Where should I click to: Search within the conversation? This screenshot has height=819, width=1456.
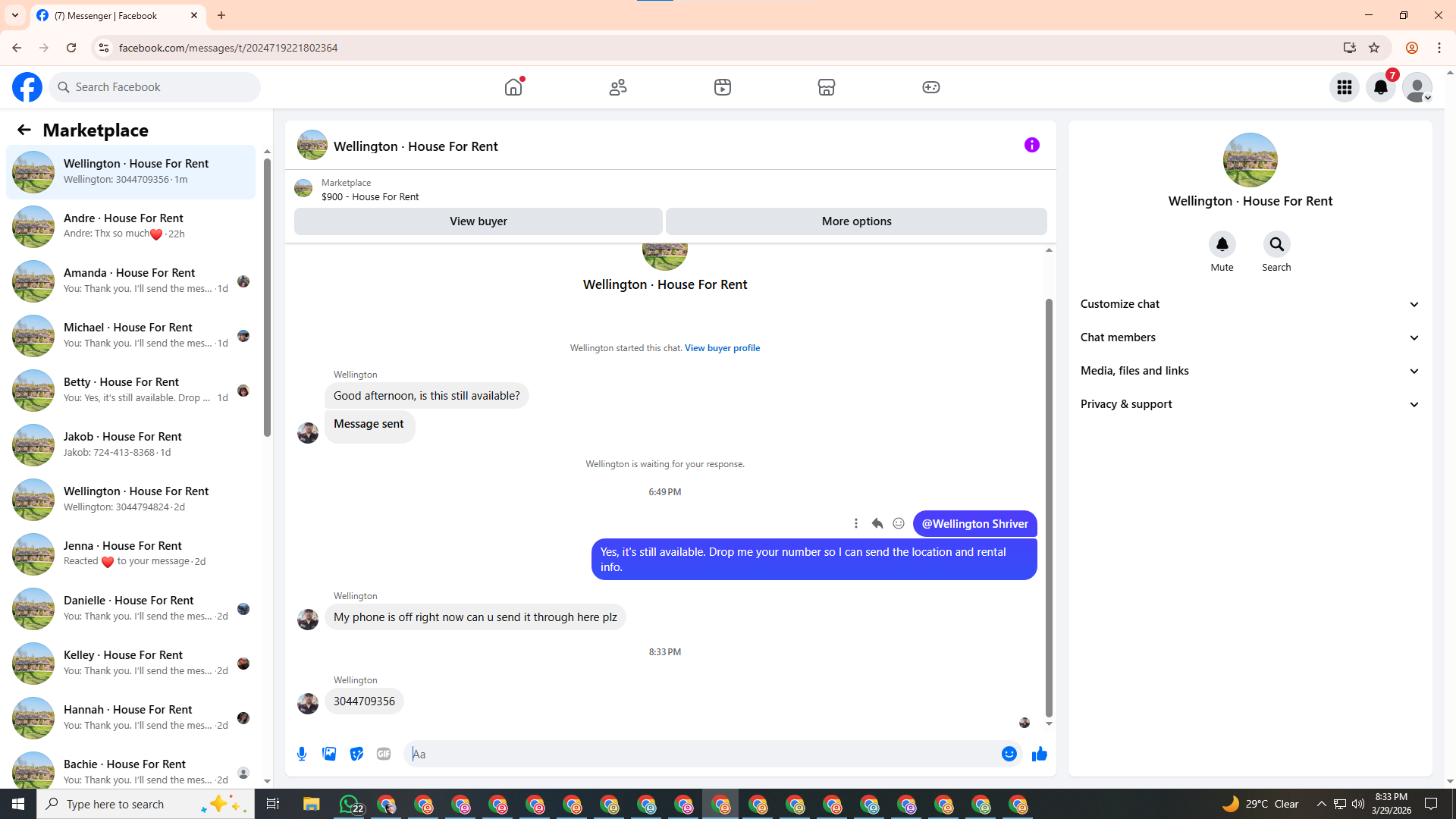1277,244
